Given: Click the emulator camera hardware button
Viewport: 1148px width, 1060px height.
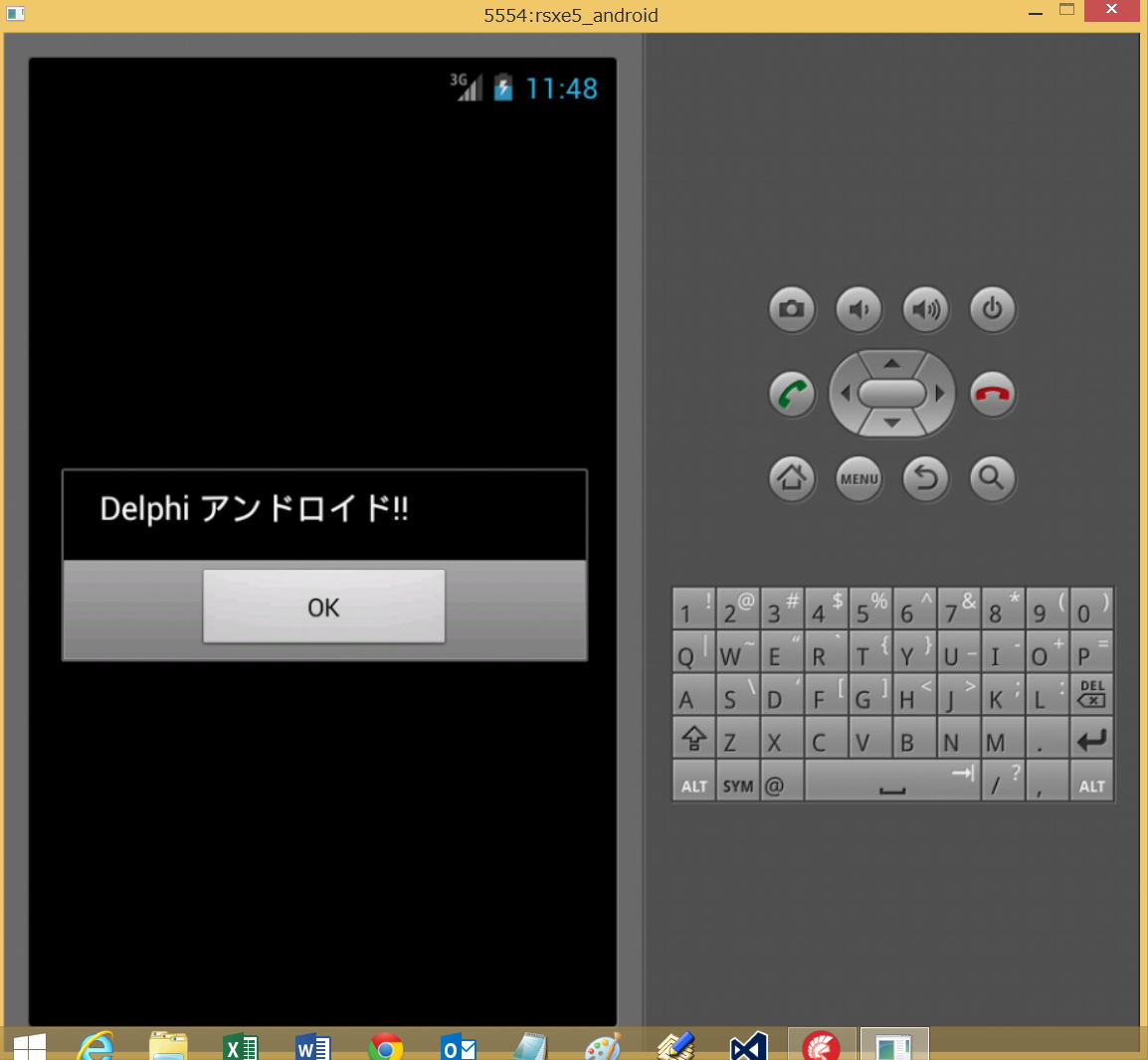Looking at the screenshot, I should [x=792, y=309].
